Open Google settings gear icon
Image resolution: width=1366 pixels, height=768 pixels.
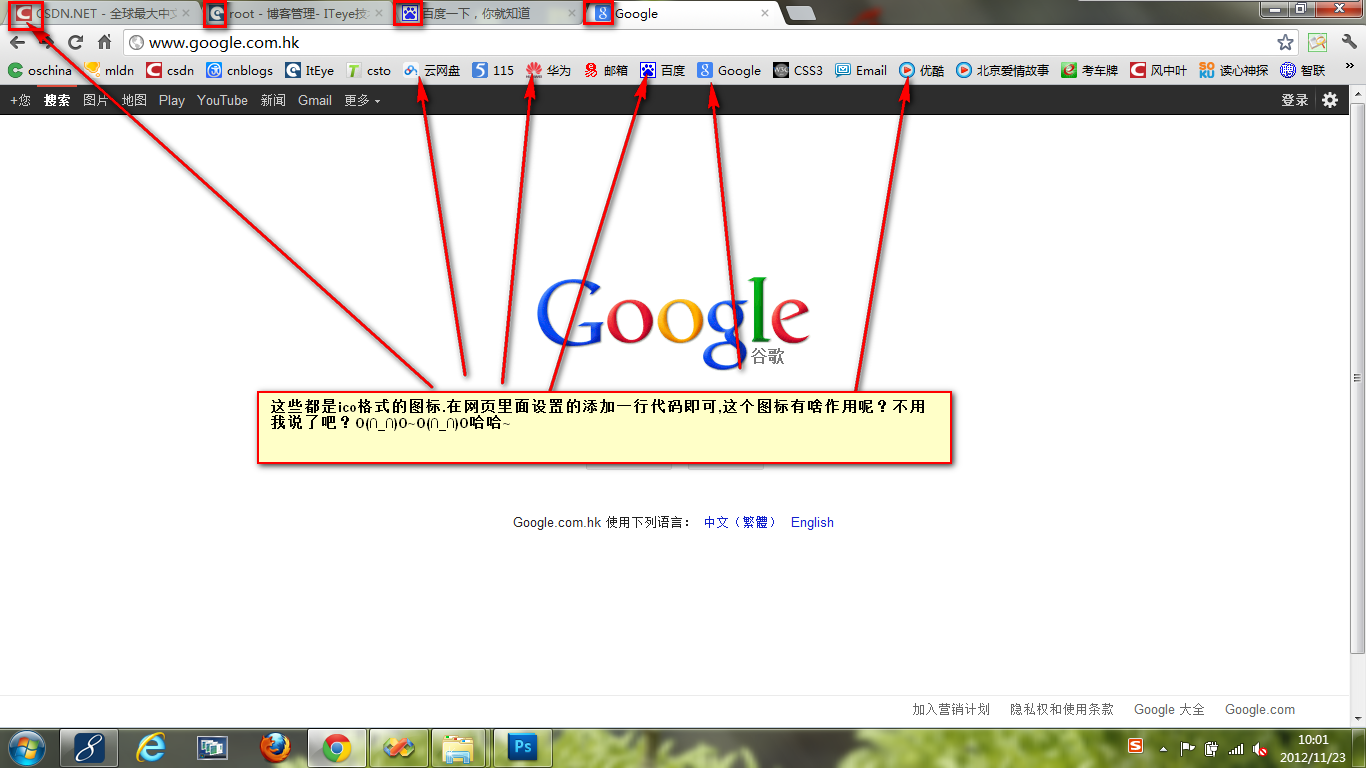(1330, 100)
